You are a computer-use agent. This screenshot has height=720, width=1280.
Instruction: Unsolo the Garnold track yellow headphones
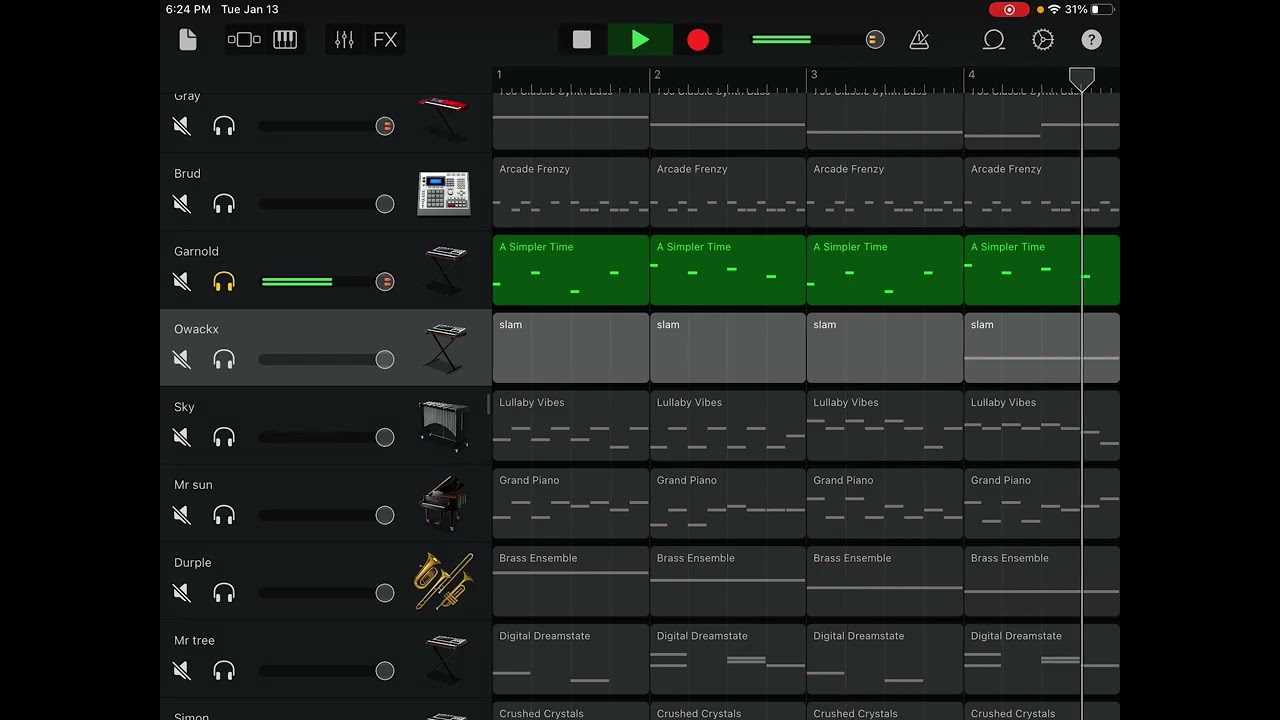click(224, 282)
